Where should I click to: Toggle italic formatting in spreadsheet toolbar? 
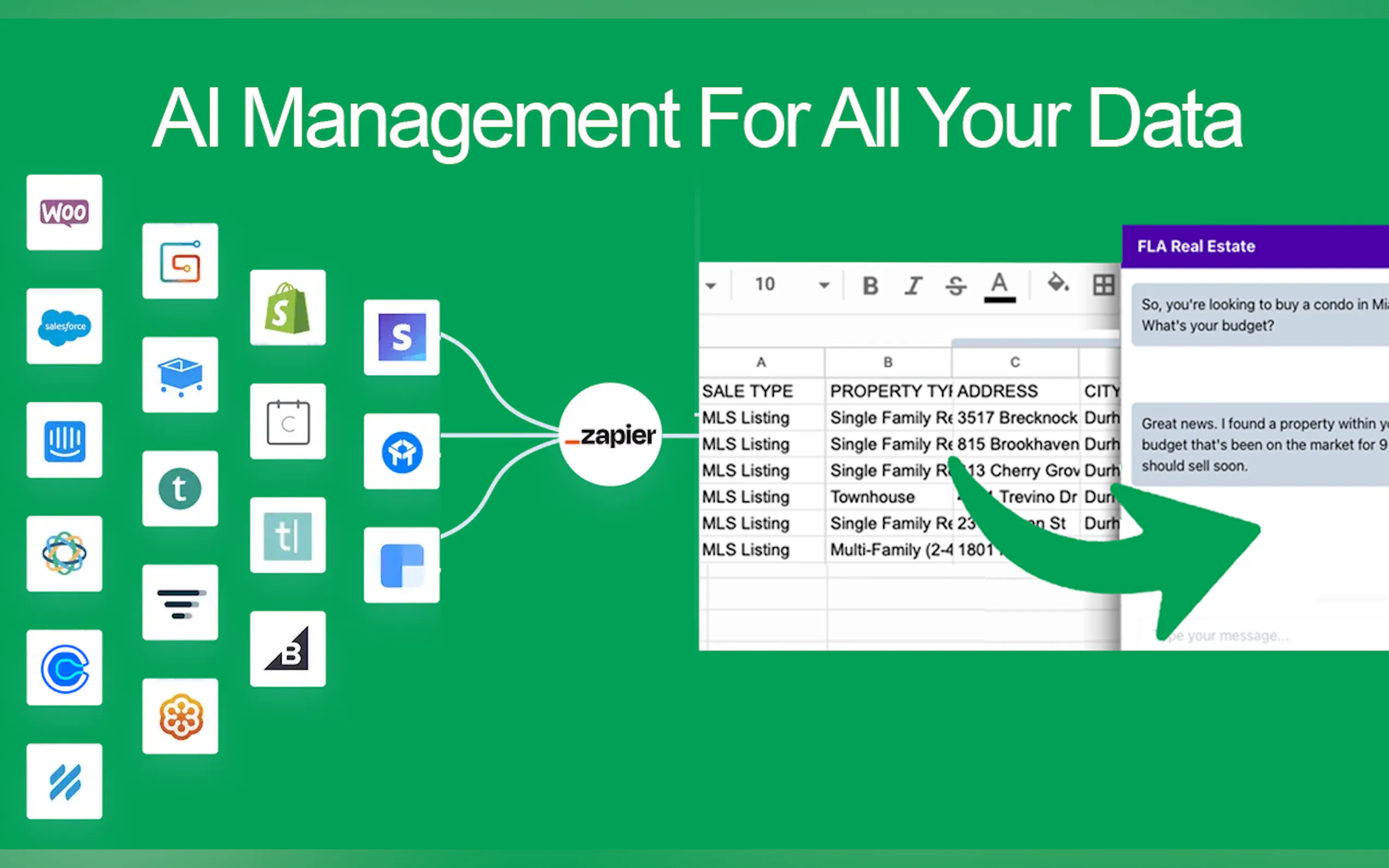(x=913, y=285)
